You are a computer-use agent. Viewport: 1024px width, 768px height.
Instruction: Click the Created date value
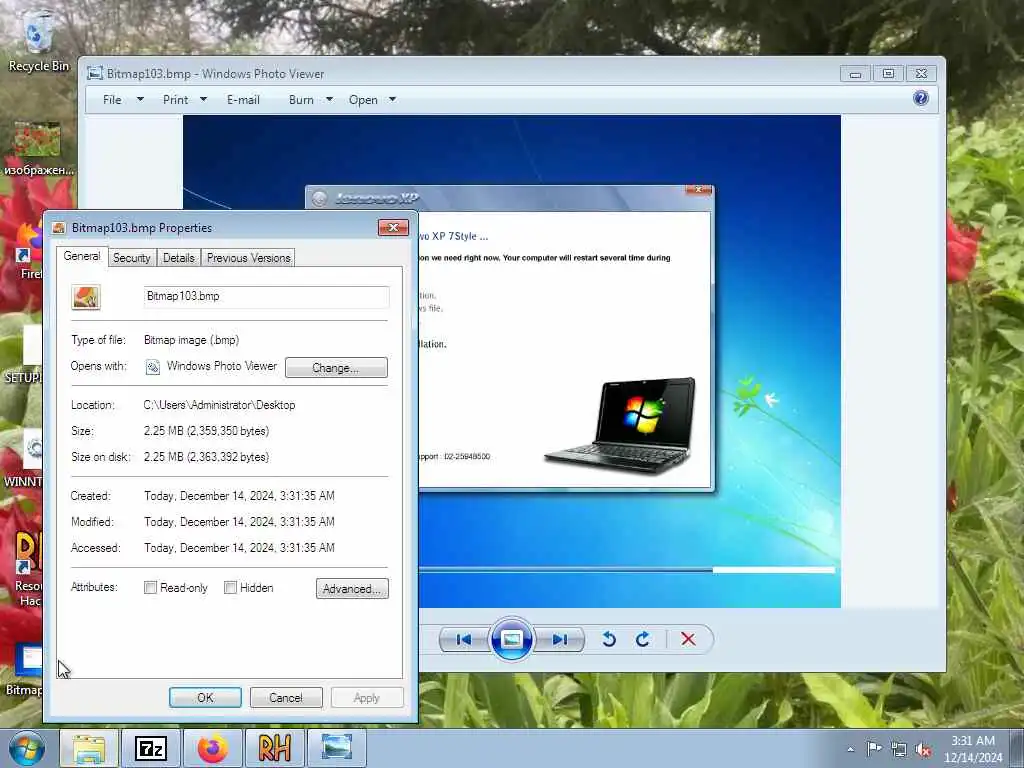pos(239,496)
